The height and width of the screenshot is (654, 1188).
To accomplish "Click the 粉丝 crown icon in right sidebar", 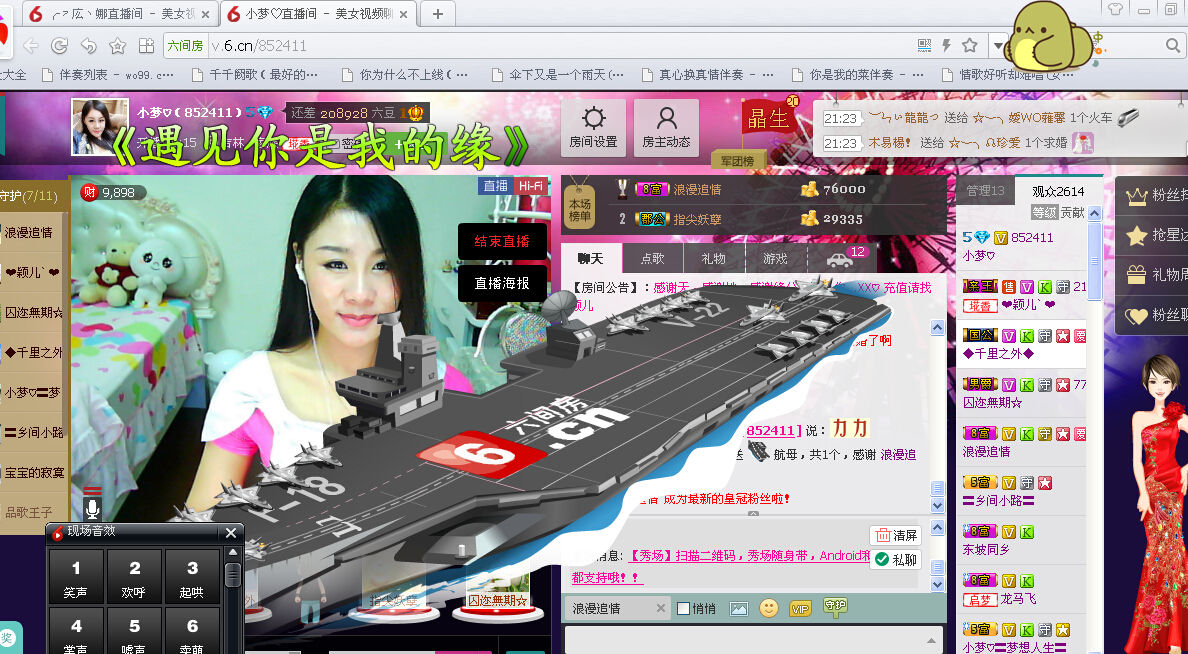I will pyautogui.click(x=1136, y=196).
